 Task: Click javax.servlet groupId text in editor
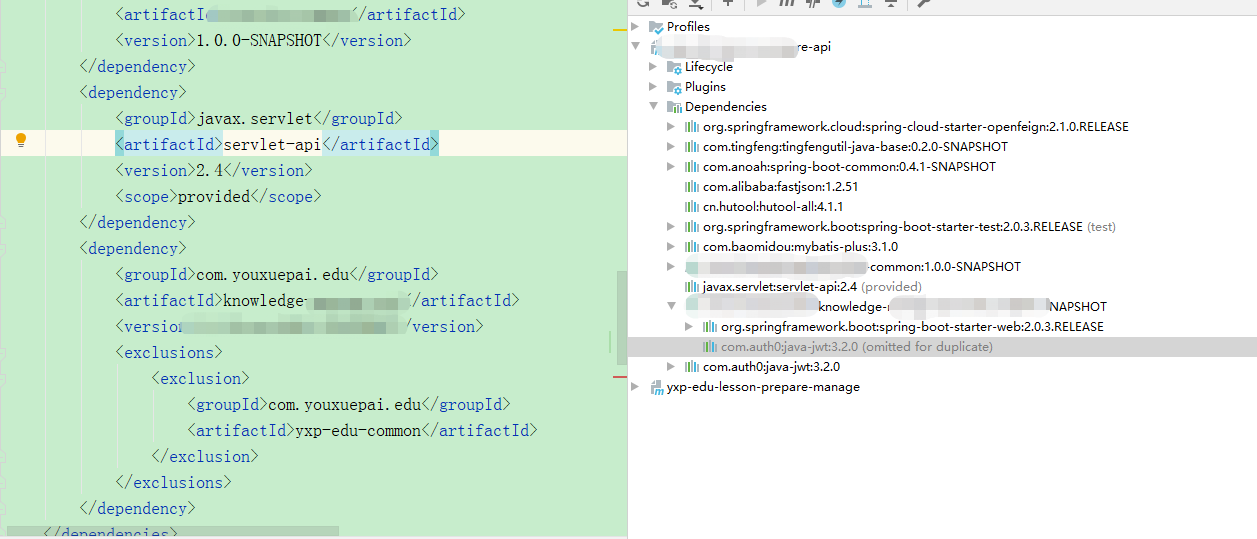[x=254, y=118]
